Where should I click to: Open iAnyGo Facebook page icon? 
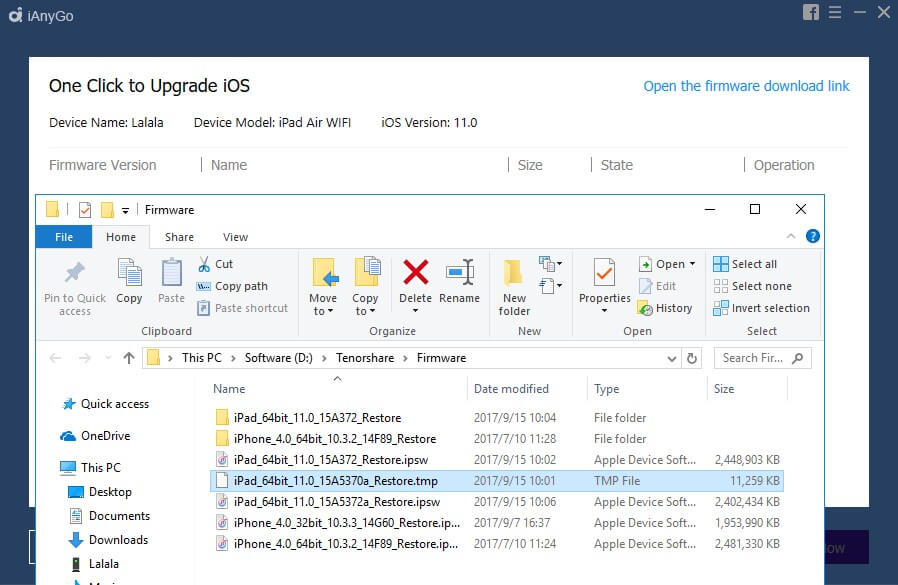pyautogui.click(x=810, y=12)
